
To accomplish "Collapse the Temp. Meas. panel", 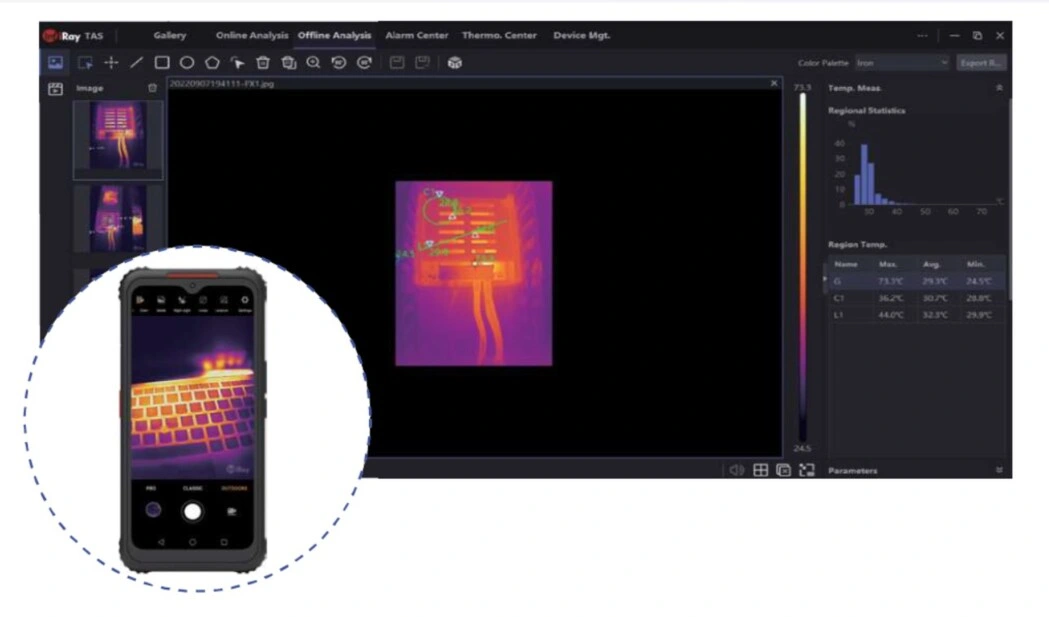I will click(1001, 88).
